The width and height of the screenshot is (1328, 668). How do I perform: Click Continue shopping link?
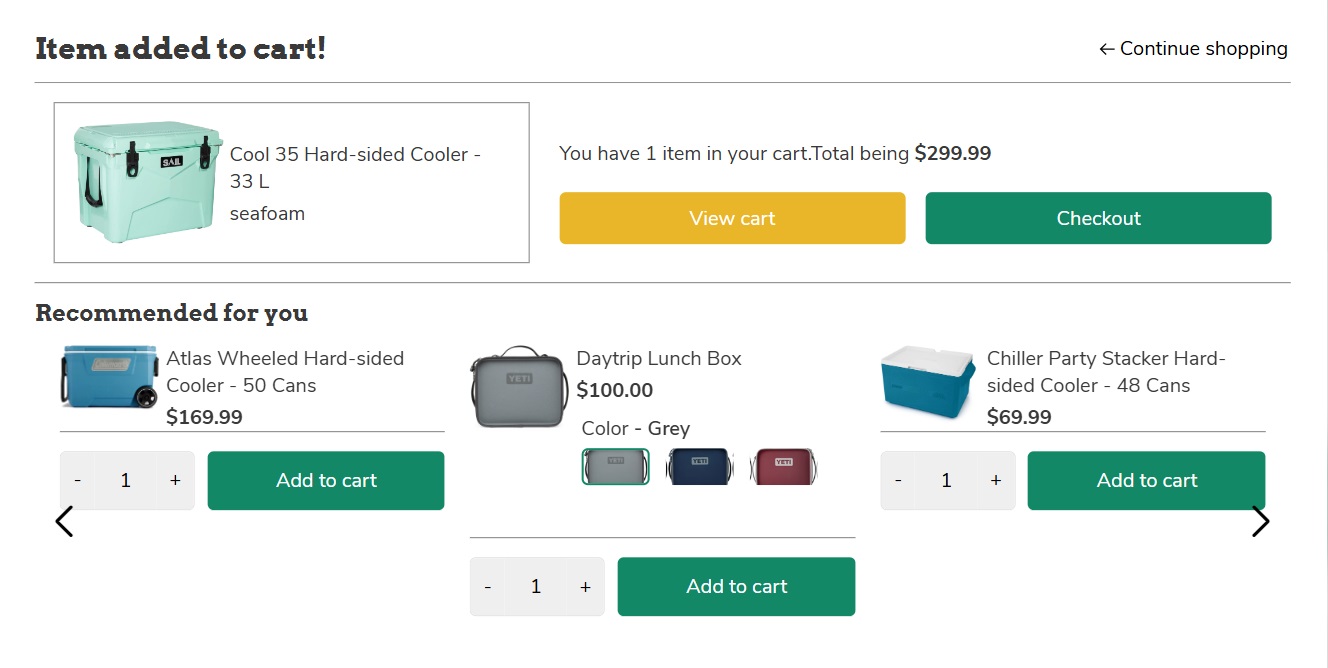1203,48
